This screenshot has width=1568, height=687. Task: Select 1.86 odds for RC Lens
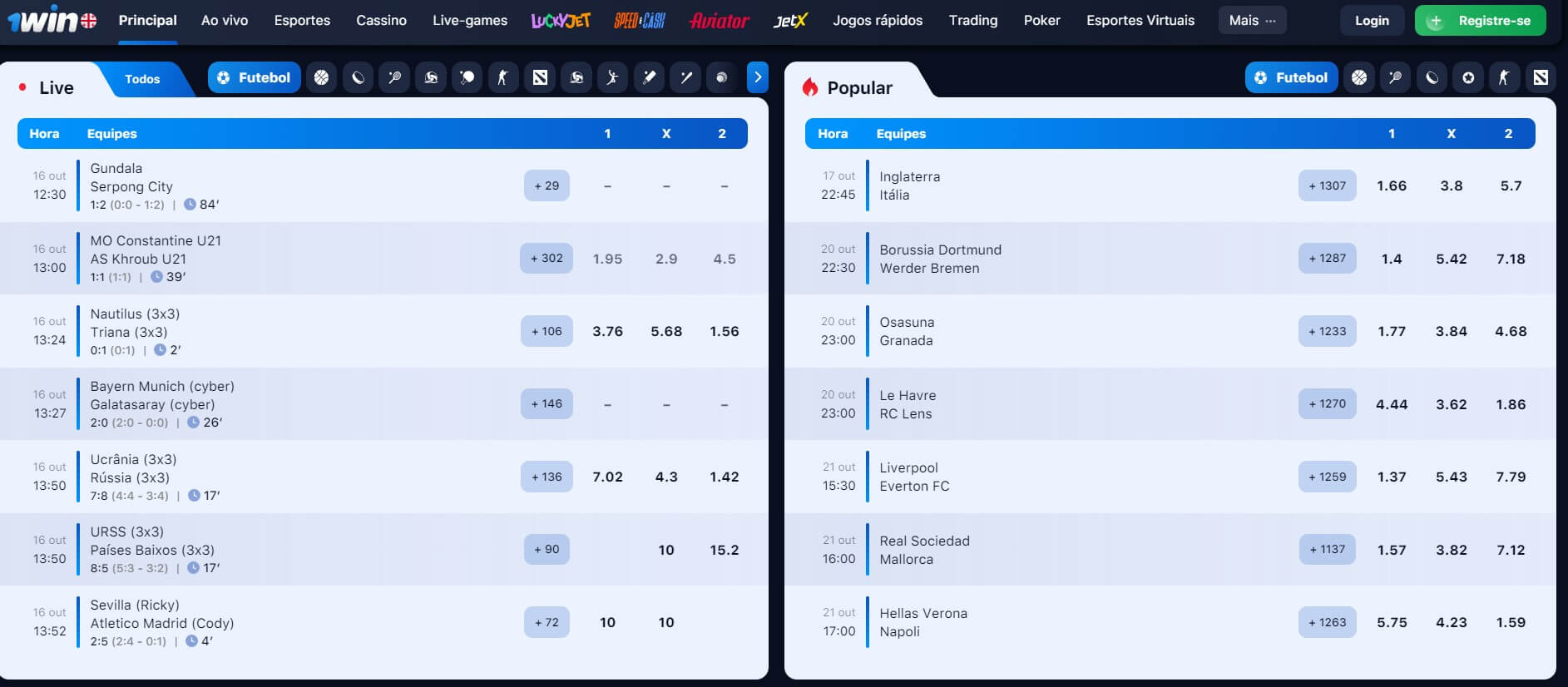[x=1511, y=404]
